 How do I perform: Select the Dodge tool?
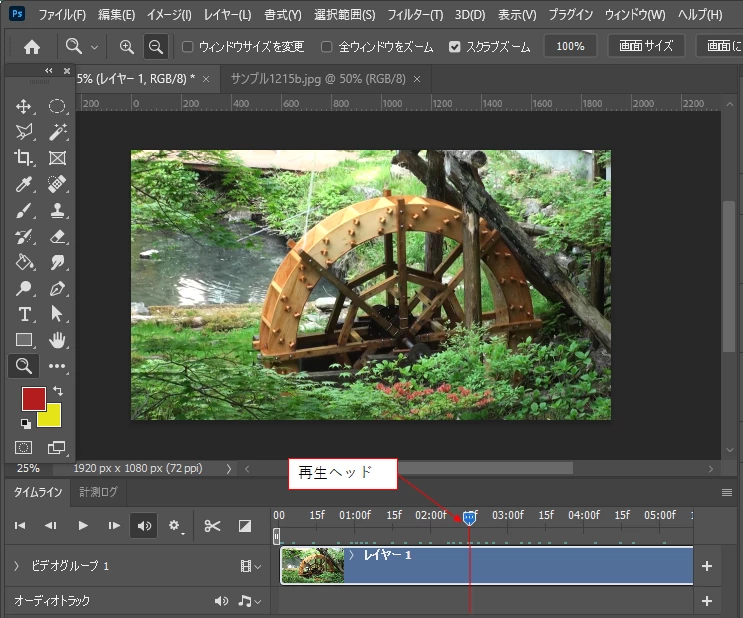click(x=24, y=288)
